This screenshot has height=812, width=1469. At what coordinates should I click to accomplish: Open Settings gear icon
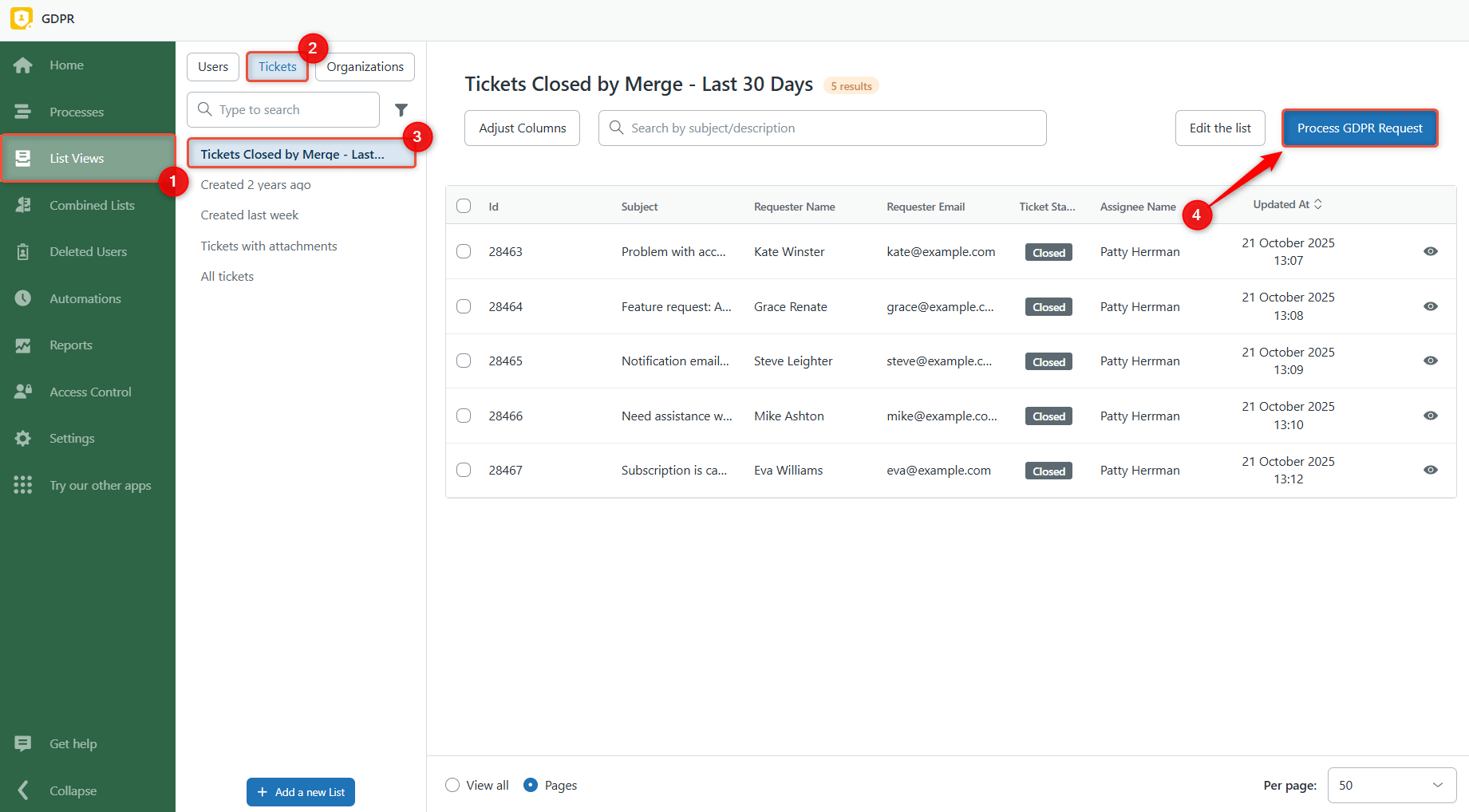[x=23, y=439]
